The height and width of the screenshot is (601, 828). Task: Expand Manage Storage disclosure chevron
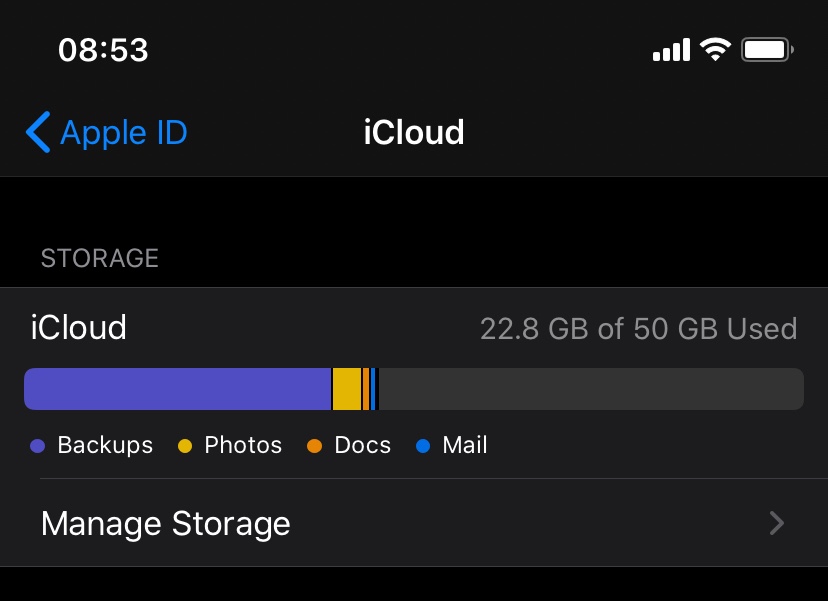click(776, 523)
